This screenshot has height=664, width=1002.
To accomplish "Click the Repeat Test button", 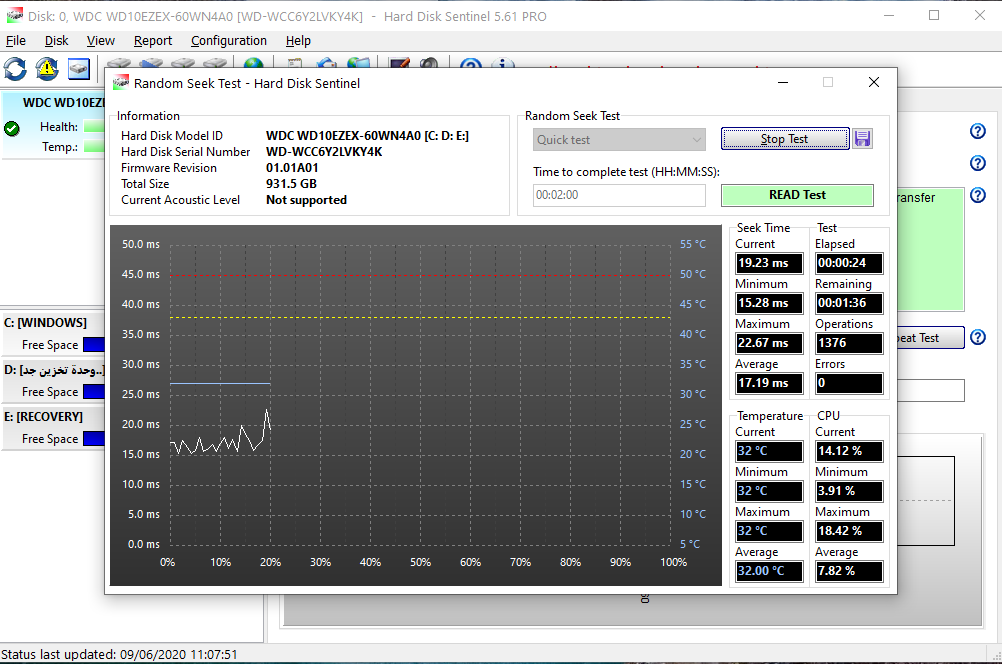I will point(931,338).
